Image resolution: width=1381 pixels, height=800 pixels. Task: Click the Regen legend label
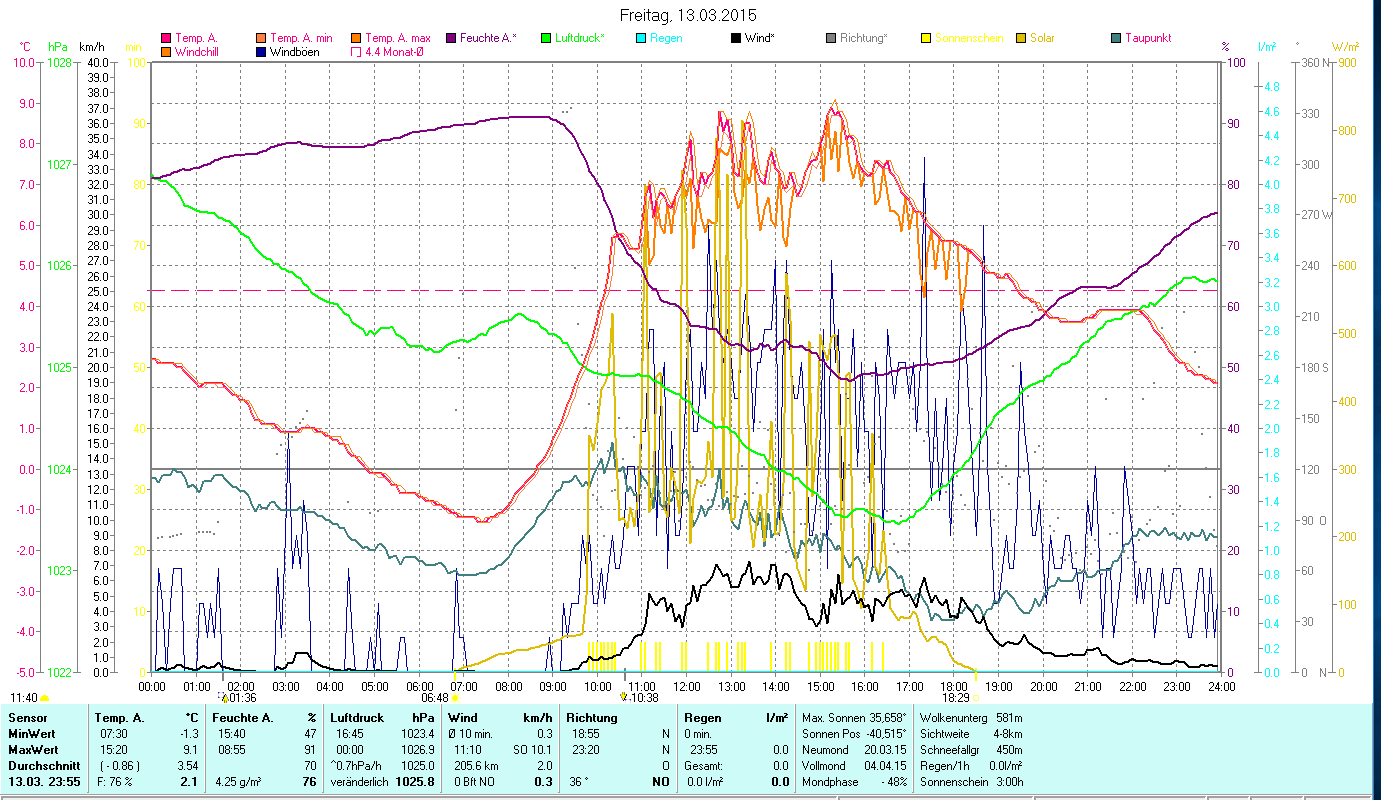665,39
